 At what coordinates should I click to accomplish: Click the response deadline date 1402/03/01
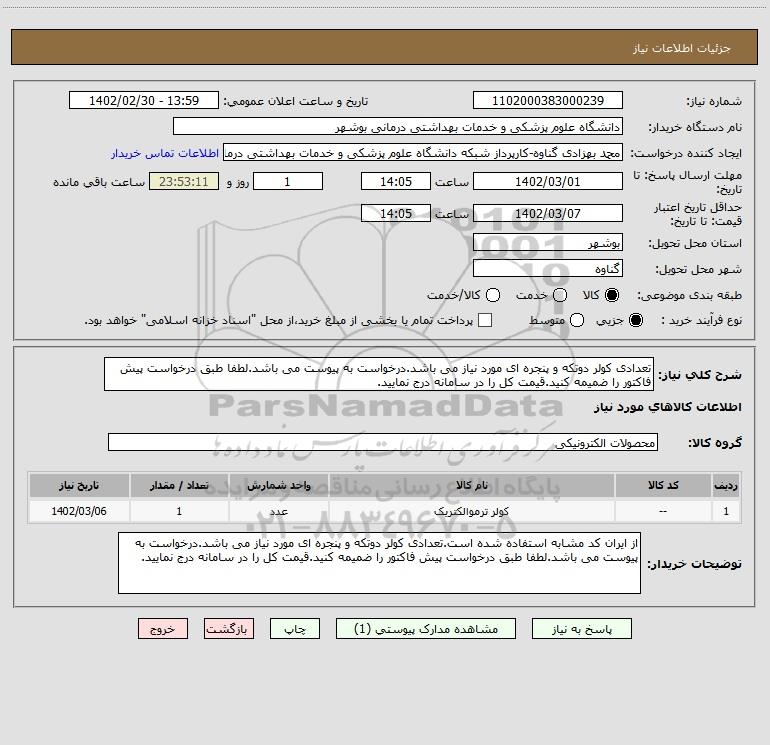click(x=548, y=181)
